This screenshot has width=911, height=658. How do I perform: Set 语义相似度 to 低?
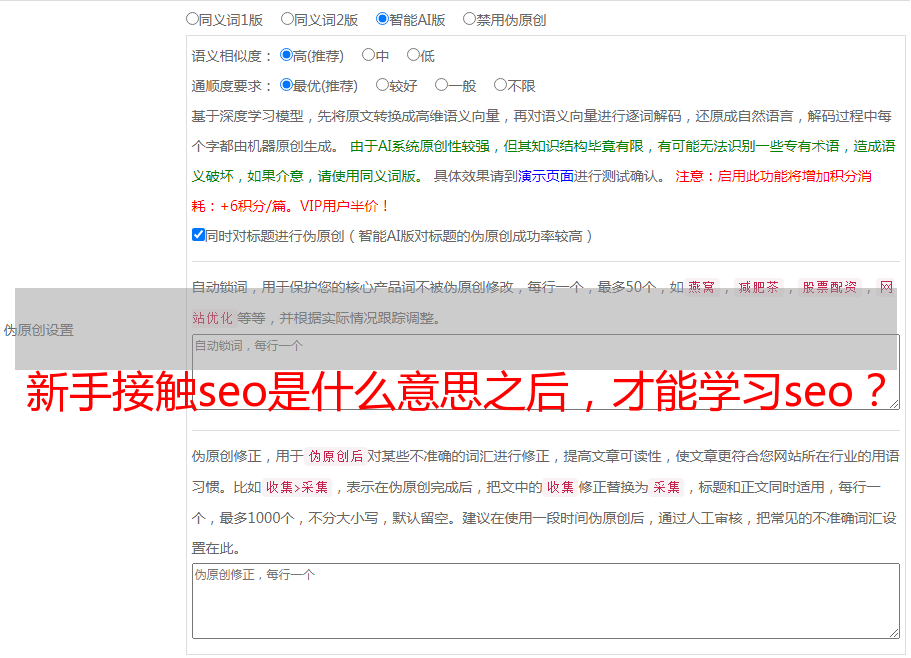pos(413,55)
